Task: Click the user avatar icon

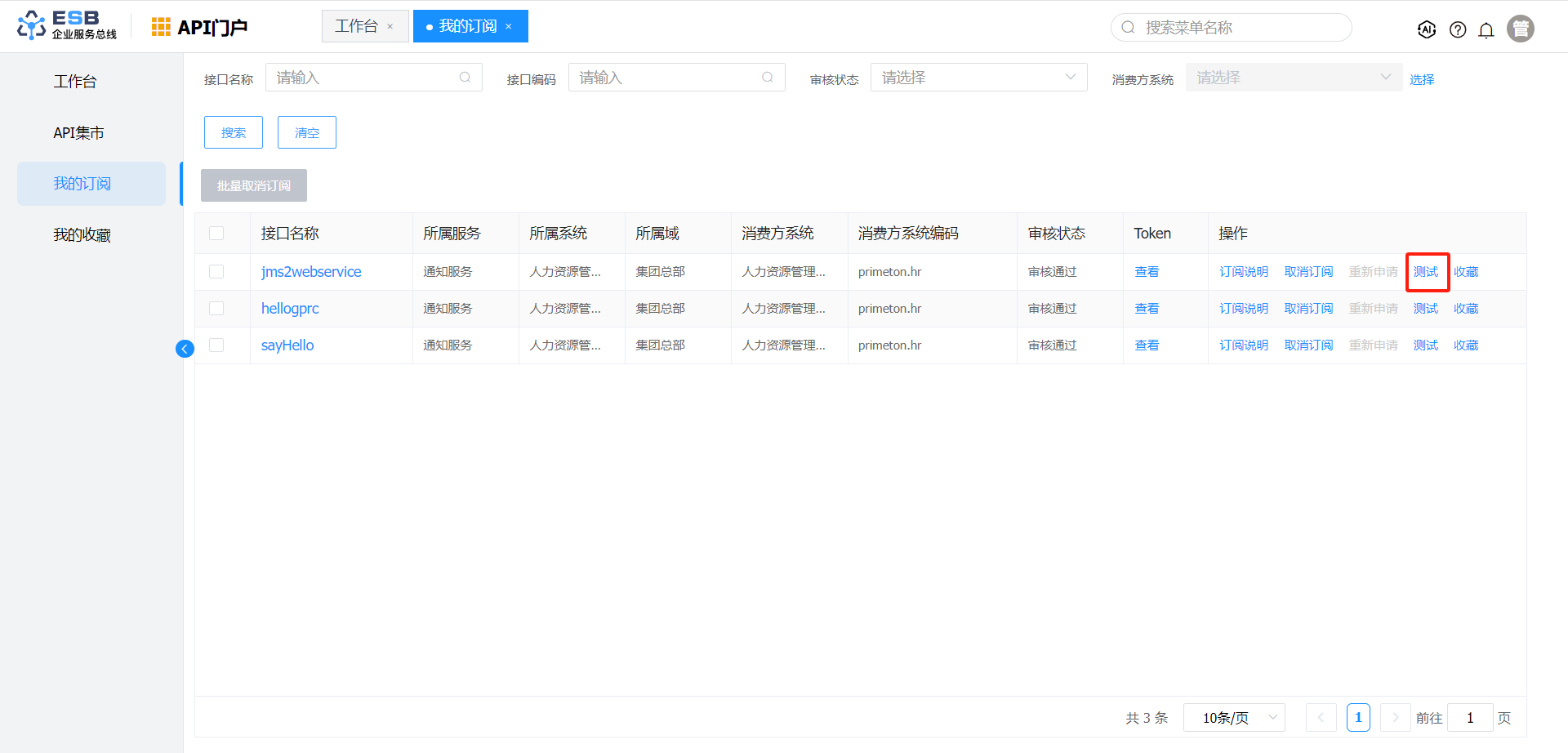Action: (x=1520, y=29)
